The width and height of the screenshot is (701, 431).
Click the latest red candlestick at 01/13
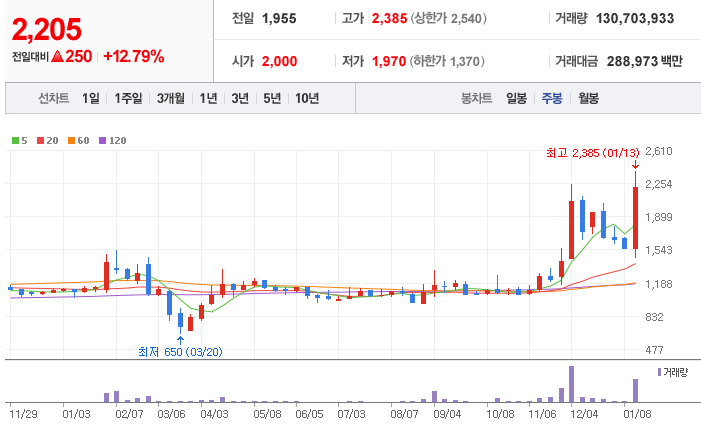635,218
